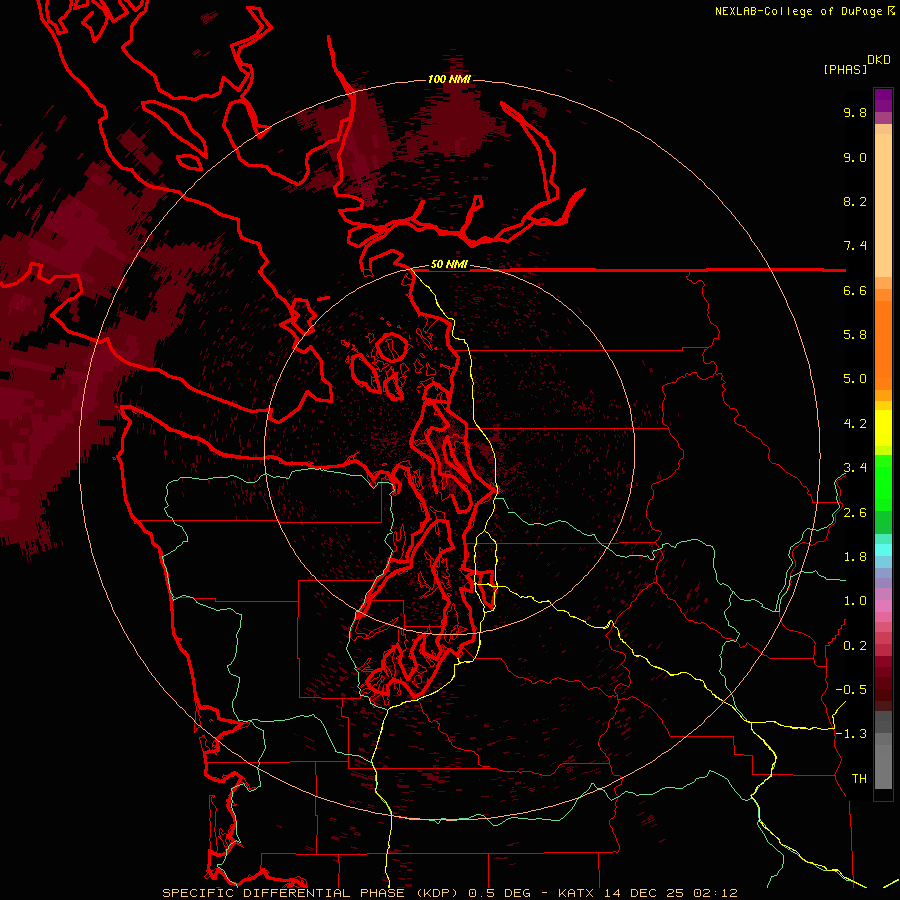900x900 pixels.
Task: Click the 8.2 scale value
Action: pyautogui.click(x=855, y=201)
